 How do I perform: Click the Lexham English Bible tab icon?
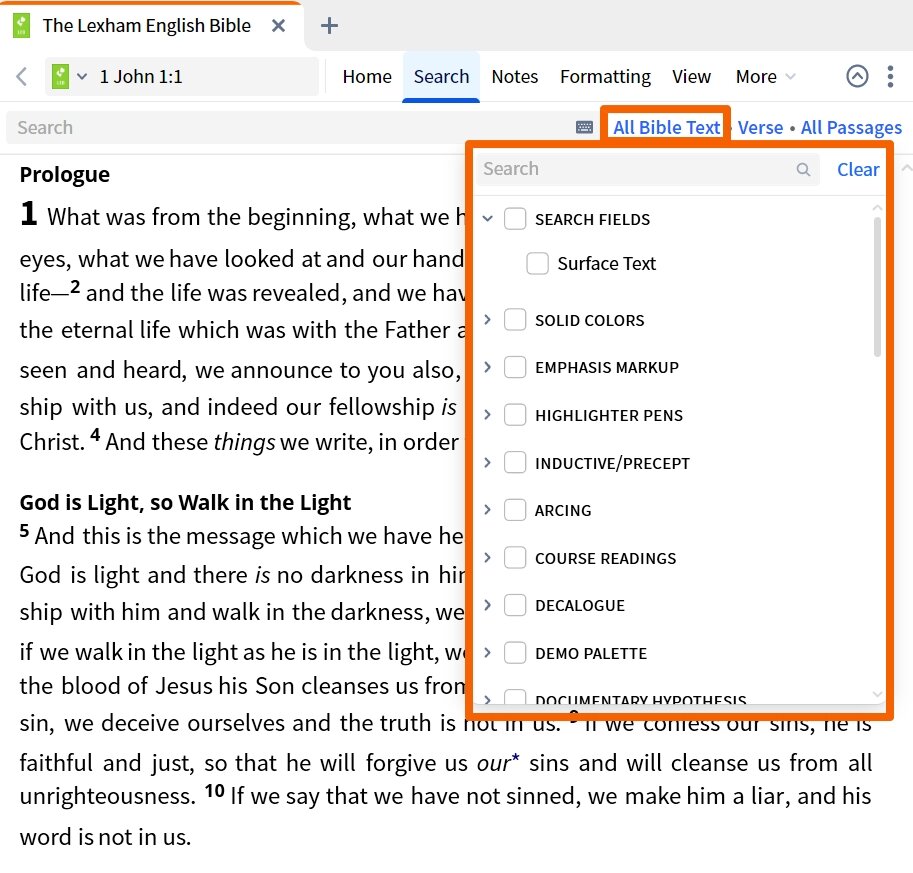[x=22, y=26]
